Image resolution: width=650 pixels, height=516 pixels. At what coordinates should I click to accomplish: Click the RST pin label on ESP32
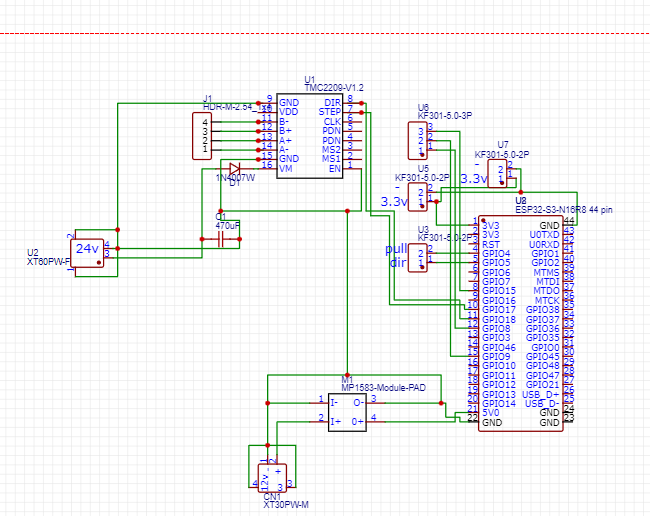click(x=491, y=245)
